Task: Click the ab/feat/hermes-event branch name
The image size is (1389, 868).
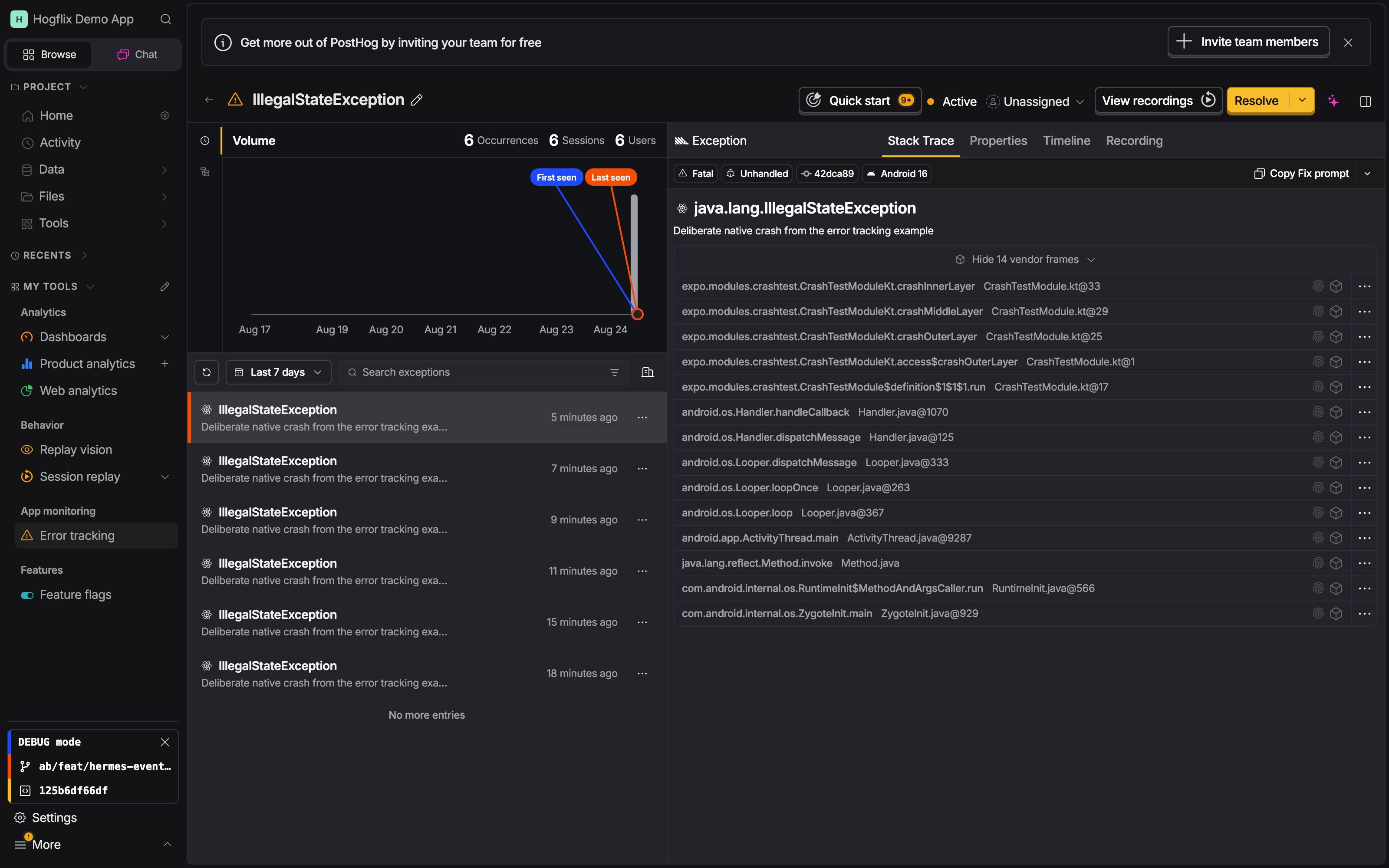Action: (105, 766)
